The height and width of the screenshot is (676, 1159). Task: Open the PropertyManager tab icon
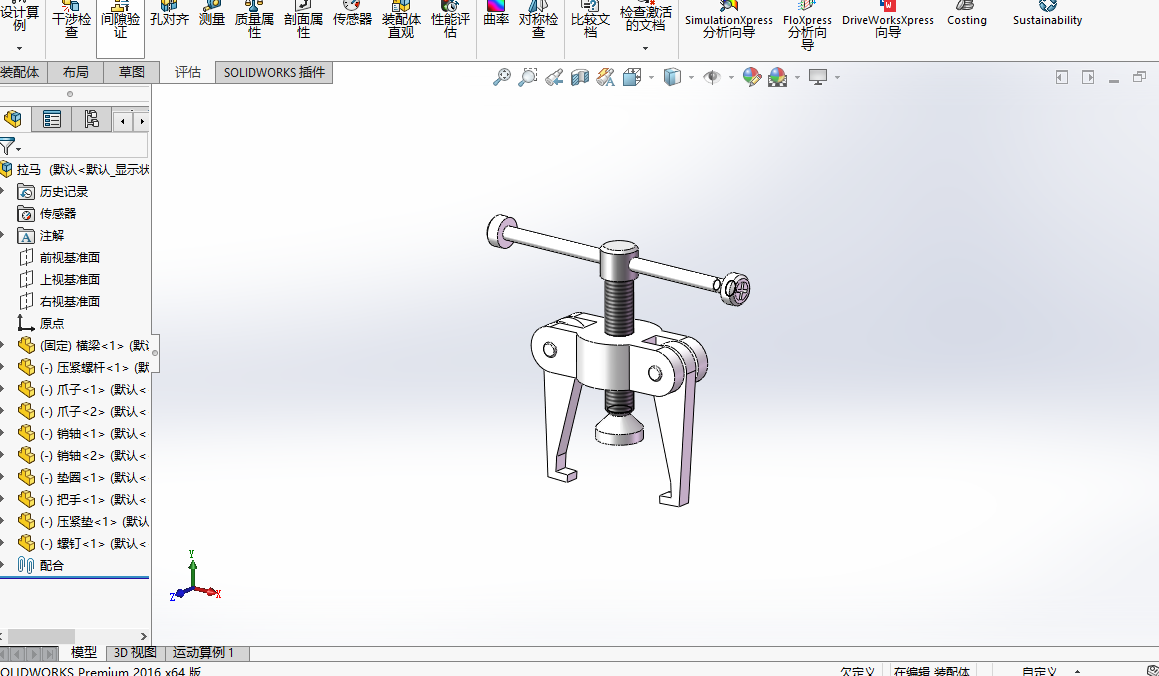52,119
